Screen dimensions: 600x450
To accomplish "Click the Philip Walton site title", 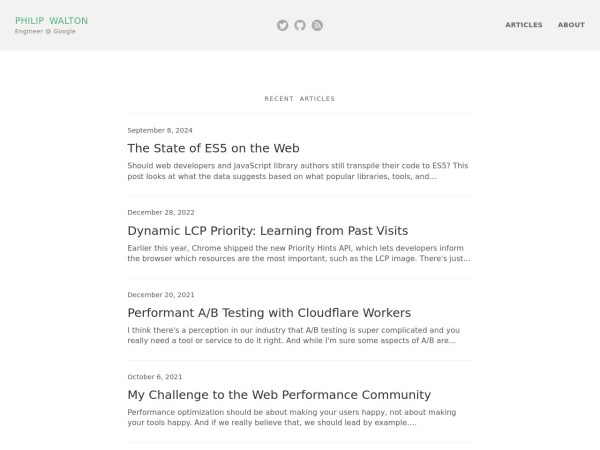I will tap(51, 20).
